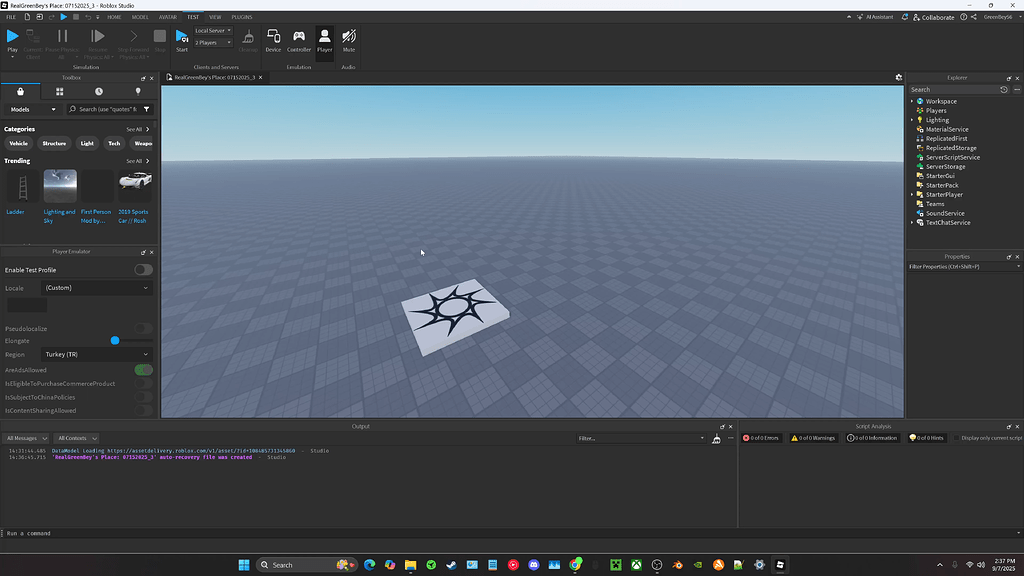Click the viewport settings gear icon
Viewport: 1024px width, 576px height.
(x=899, y=77)
